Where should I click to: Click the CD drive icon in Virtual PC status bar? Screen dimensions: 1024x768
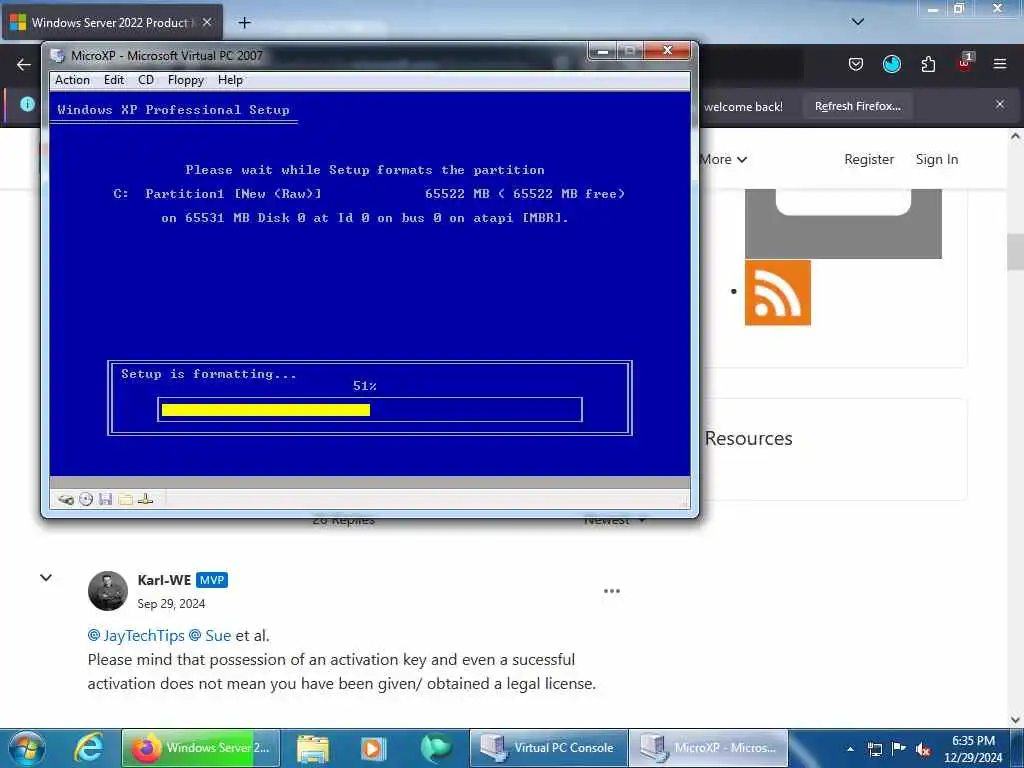click(x=86, y=500)
